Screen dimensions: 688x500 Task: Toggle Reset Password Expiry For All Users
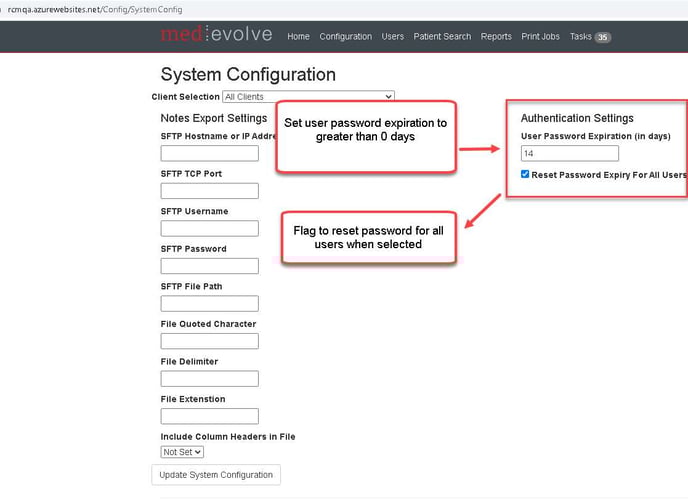[526, 175]
